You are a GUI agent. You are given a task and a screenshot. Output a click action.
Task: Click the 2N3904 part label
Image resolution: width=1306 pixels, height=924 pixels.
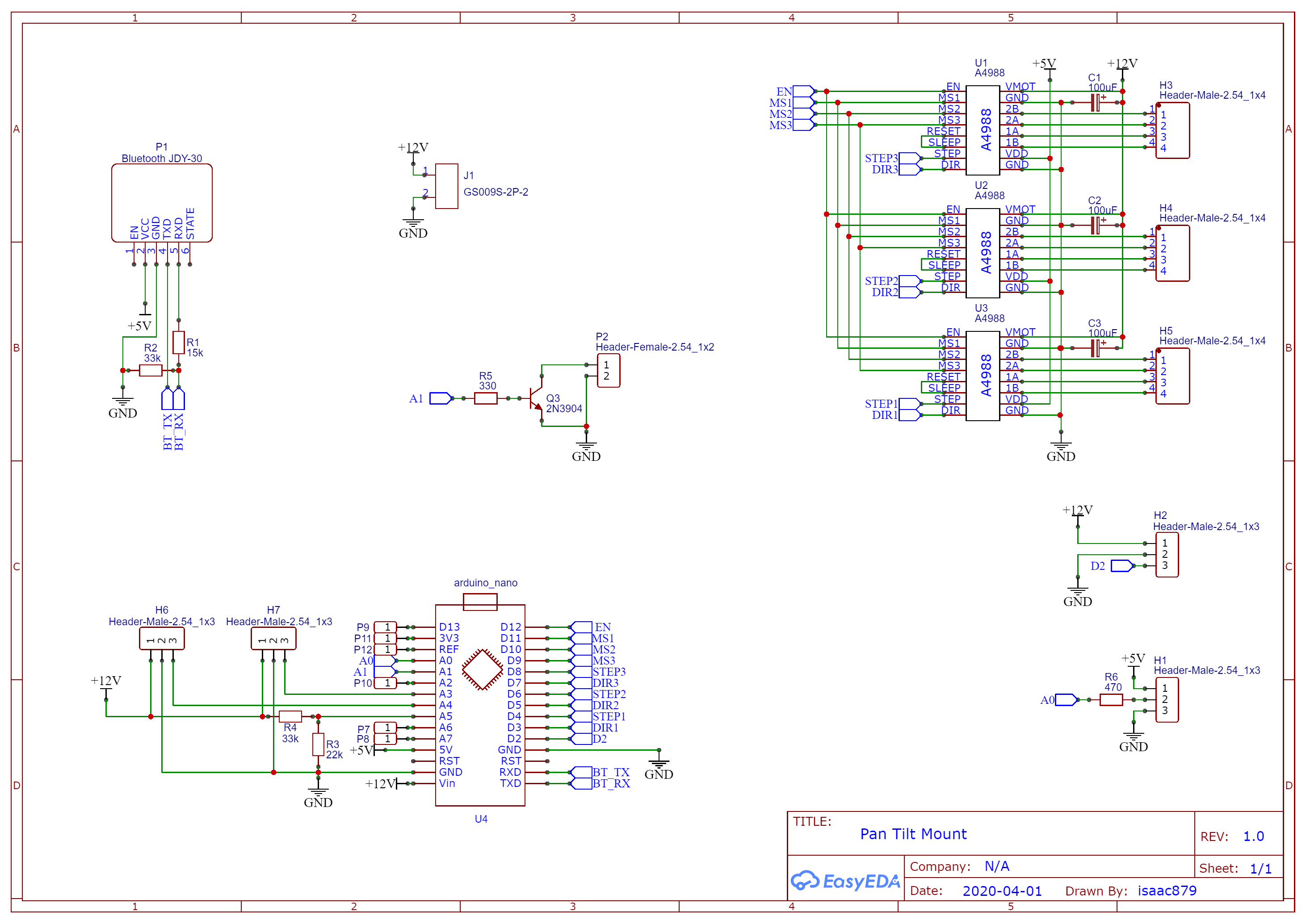coord(564,409)
